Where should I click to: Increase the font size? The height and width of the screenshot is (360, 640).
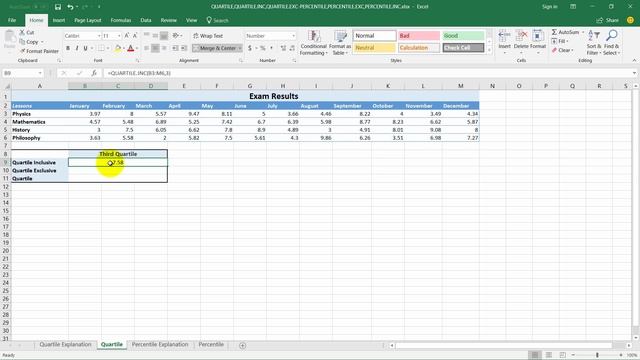[x=127, y=36]
